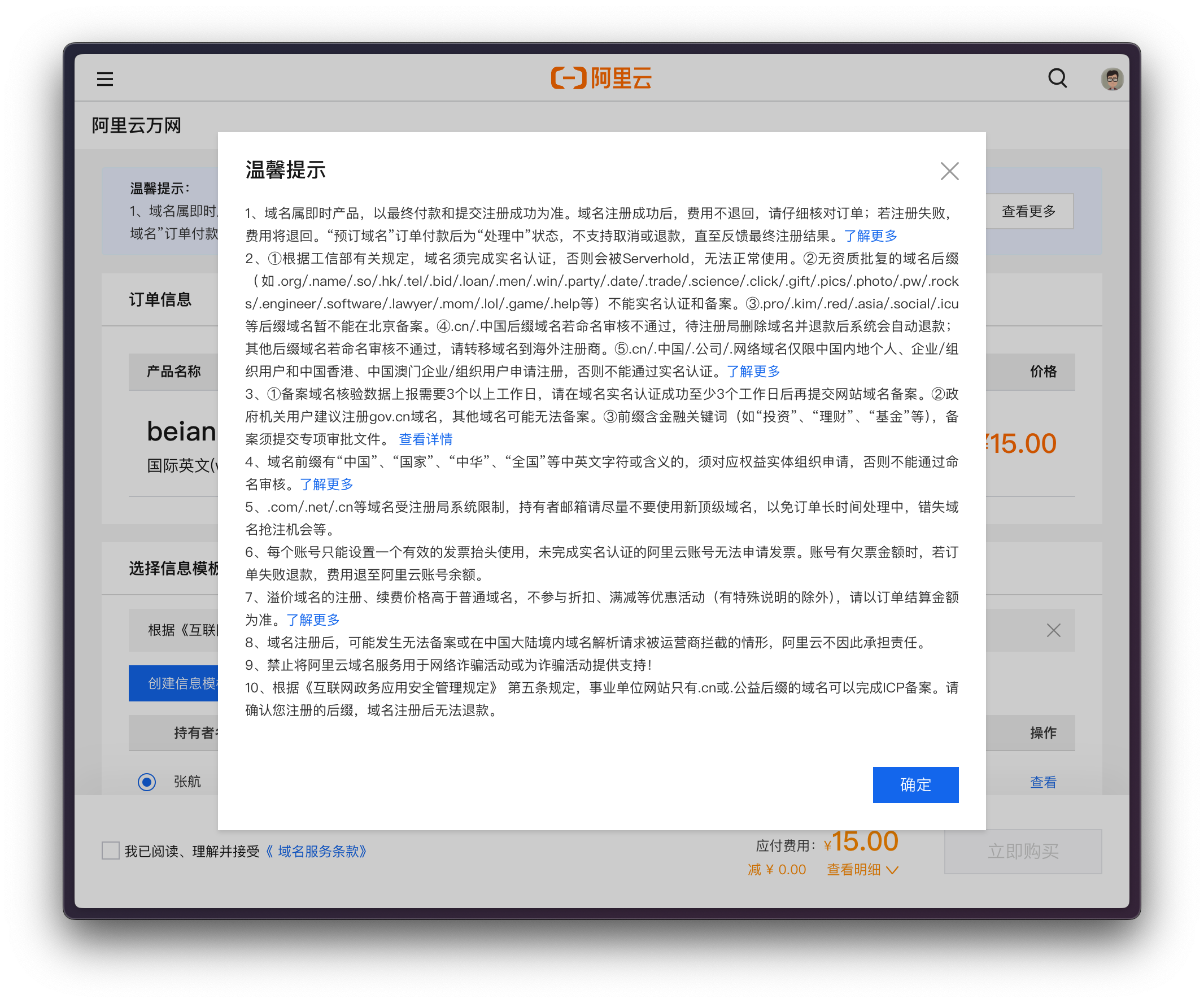Click 查看更多 button in background notice
1204x1003 pixels.
[1028, 211]
